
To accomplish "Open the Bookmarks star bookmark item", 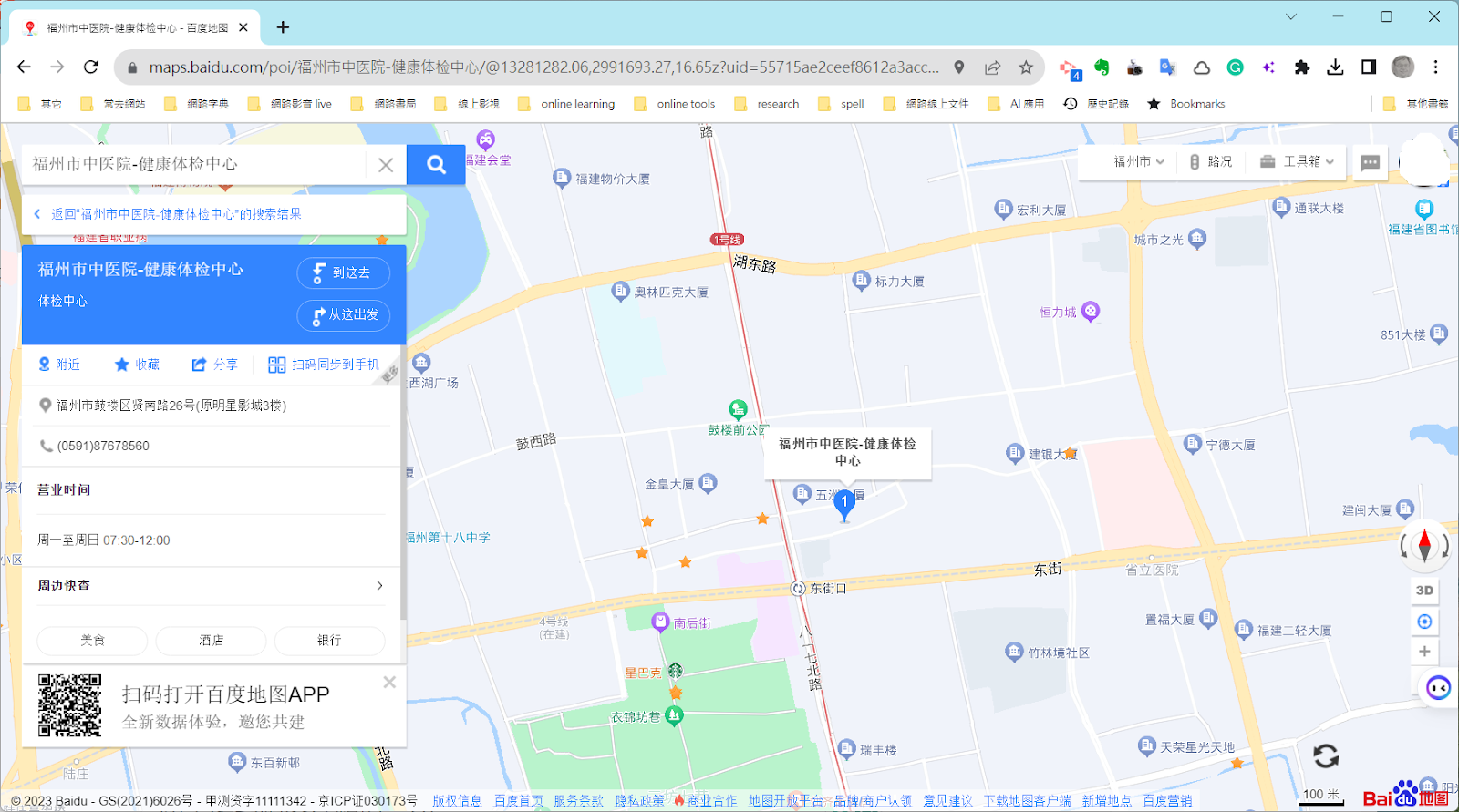I will pyautogui.click(x=1185, y=104).
